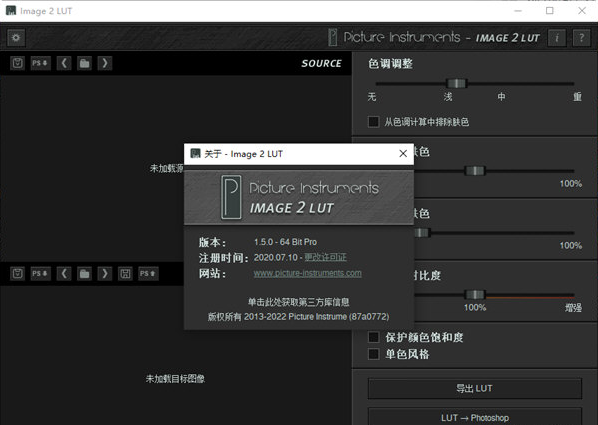Enable exclude skin tones from toning checkbox
This screenshot has height=425, width=598.
point(373,122)
